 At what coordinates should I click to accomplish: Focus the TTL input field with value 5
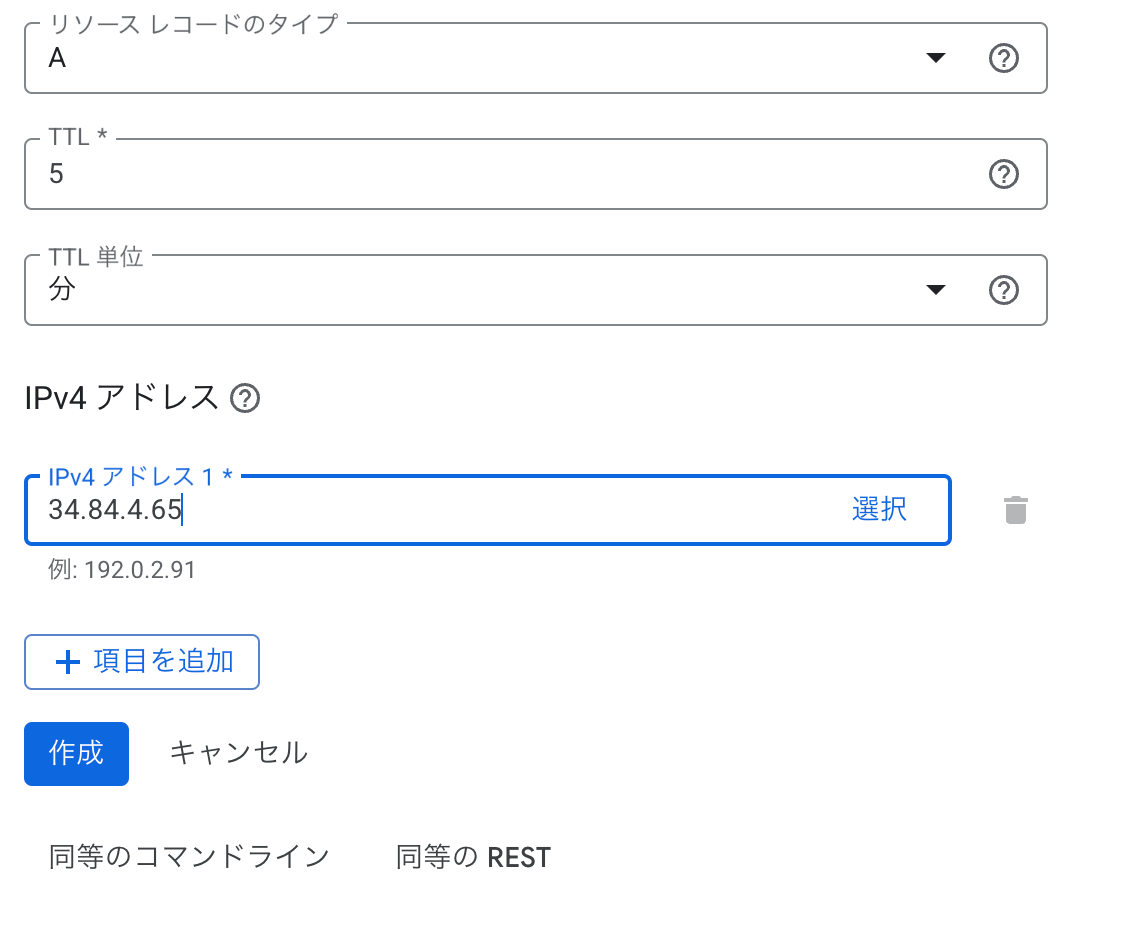535,174
